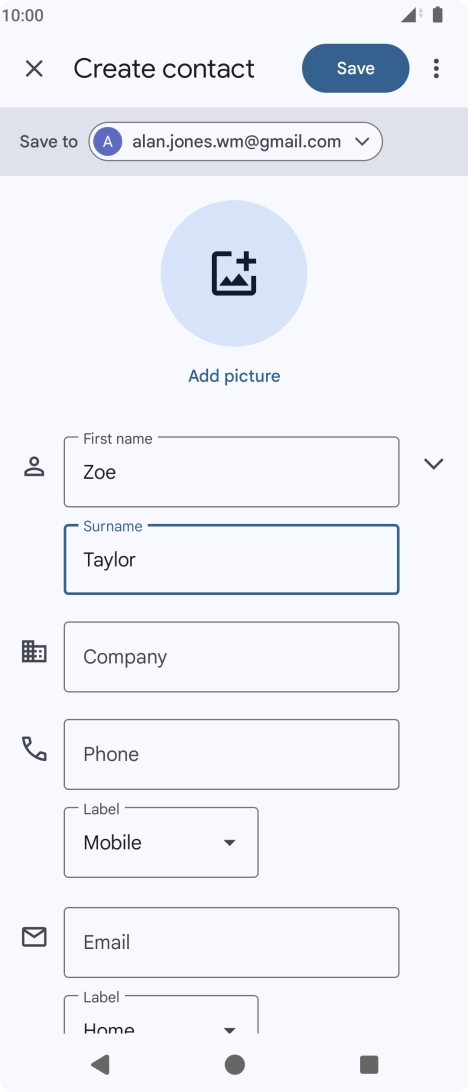Open recent apps with square button
The image size is (468, 1092).
[x=368, y=1064]
